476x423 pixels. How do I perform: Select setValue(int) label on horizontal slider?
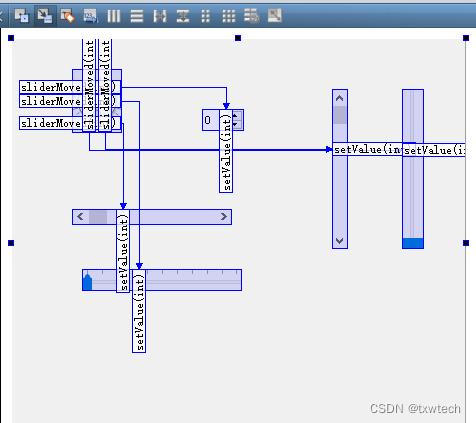click(x=139, y=311)
